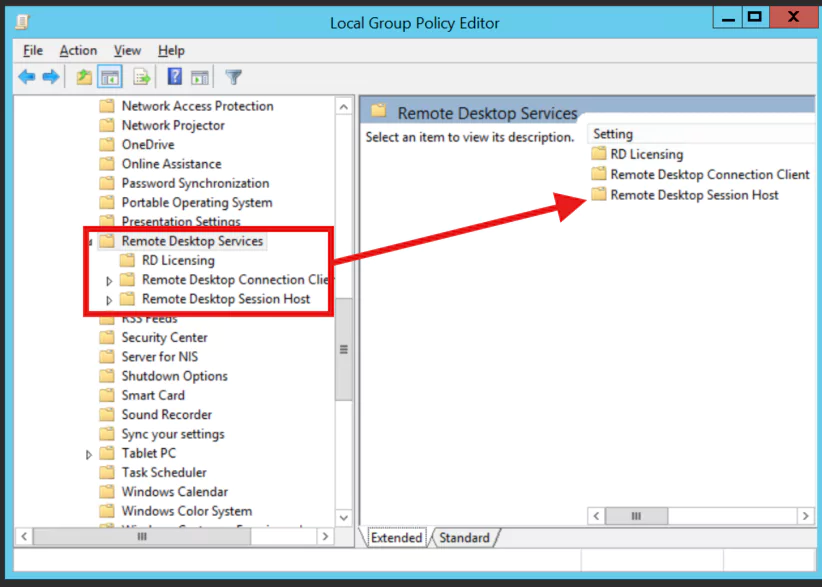
Task: Select Server for NIS in the tree
Action: [160, 357]
